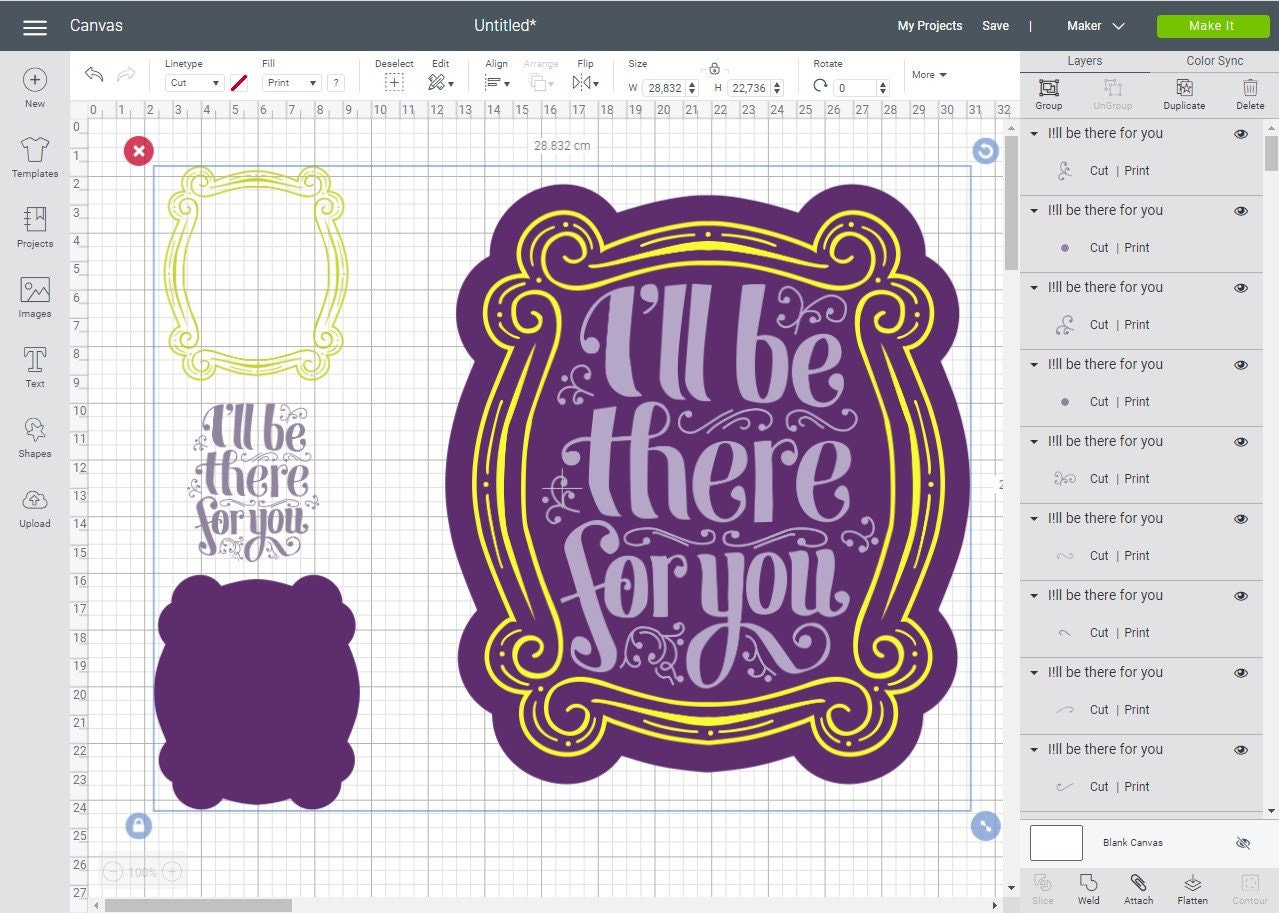The image size is (1279, 913).
Task: Toggle visibility of the Blank Canvas layer
Action: click(x=1240, y=842)
